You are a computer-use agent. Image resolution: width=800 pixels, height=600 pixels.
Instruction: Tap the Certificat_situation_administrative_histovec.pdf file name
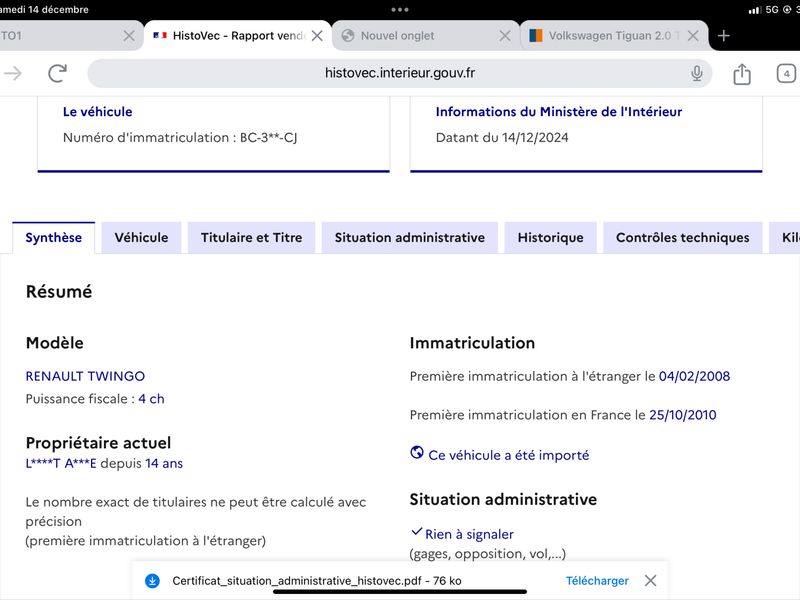(x=299, y=581)
